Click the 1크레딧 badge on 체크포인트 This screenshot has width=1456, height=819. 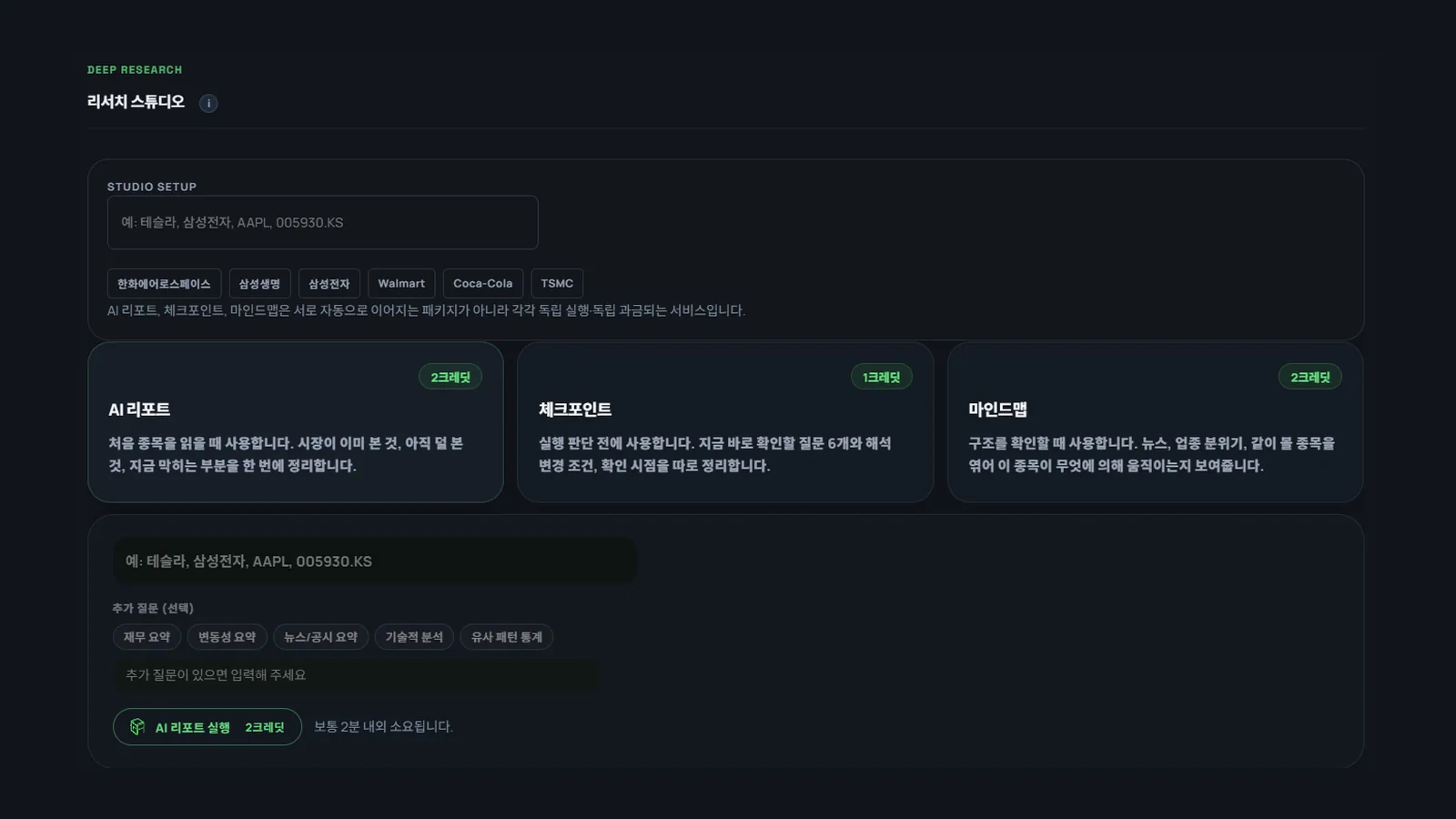click(880, 376)
